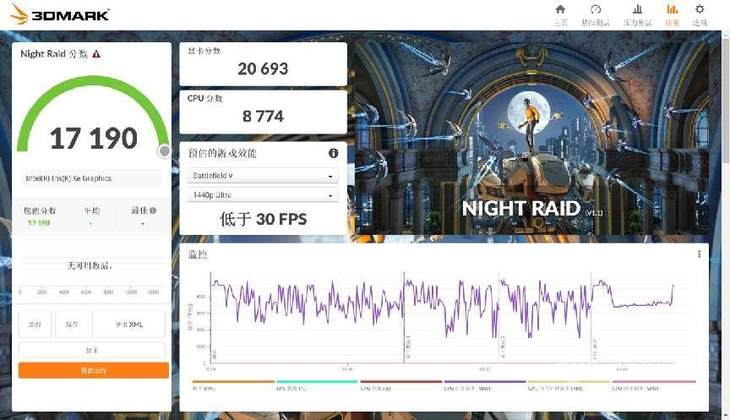This screenshot has height=420, width=730.
Task: Click the orange compare online button
Action: click(x=94, y=371)
